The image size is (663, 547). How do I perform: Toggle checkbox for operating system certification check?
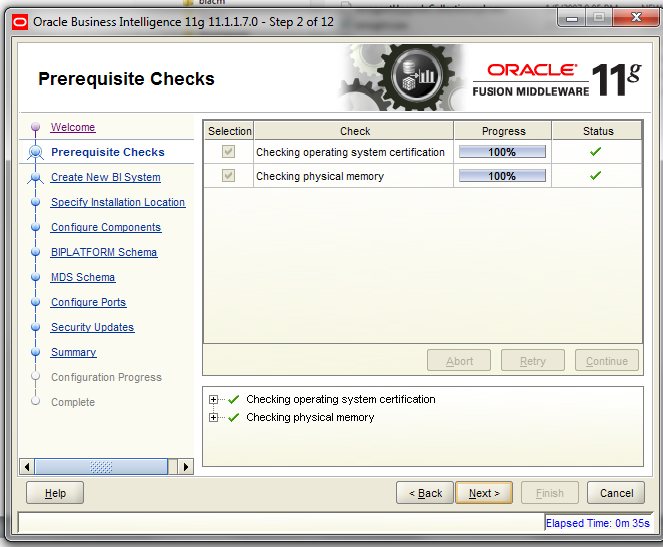coord(228,151)
